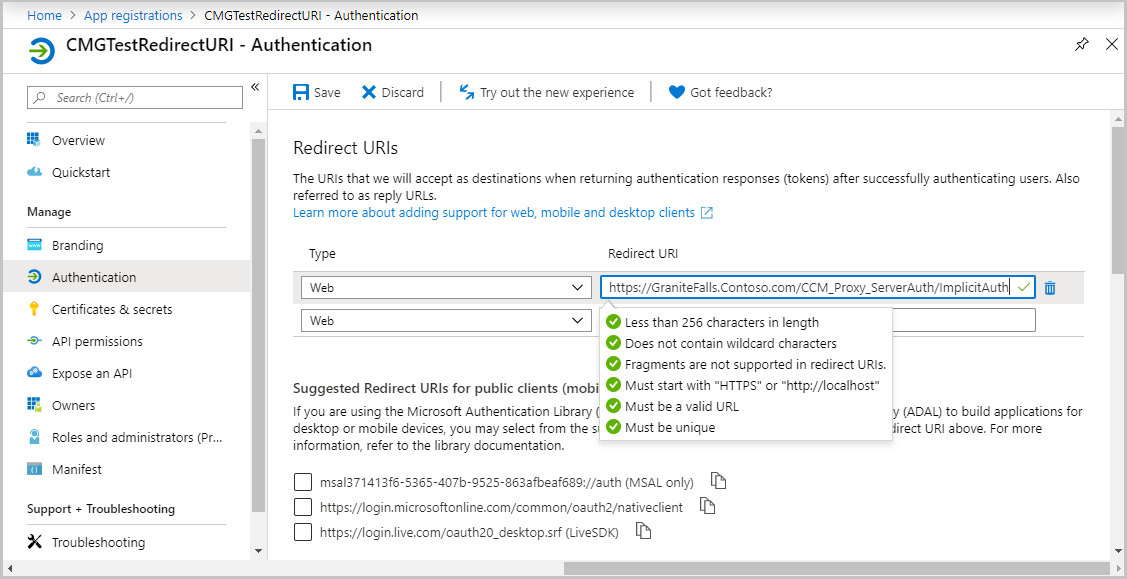Collapse the left navigation menu
Image resolution: width=1127 pixels, height=579 pixels.
pyautogui.click(x=255, y=88)
